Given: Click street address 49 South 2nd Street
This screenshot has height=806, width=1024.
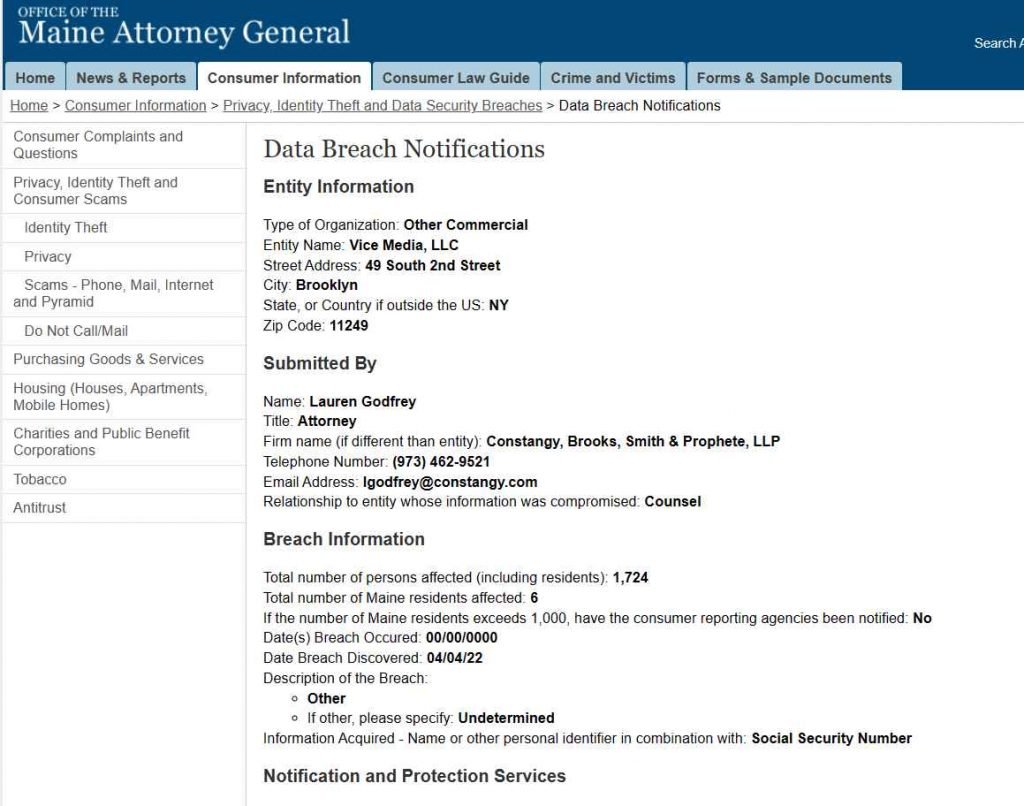Looking at the screenshot, I should [432, 265].
